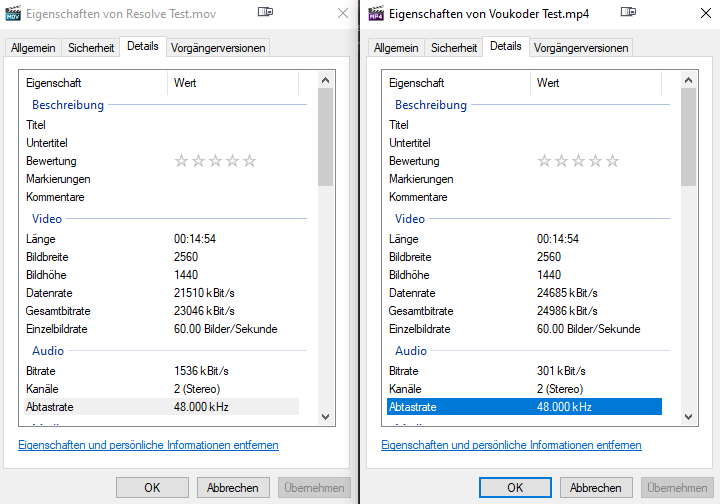Click the vertical scrollbar thumb in Resolve Test details

pos(325,136)
